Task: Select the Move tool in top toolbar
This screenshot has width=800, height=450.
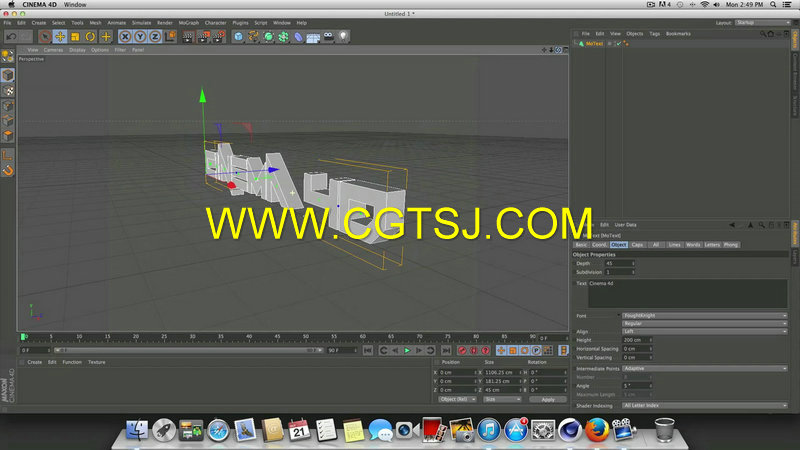Action: 60,36
